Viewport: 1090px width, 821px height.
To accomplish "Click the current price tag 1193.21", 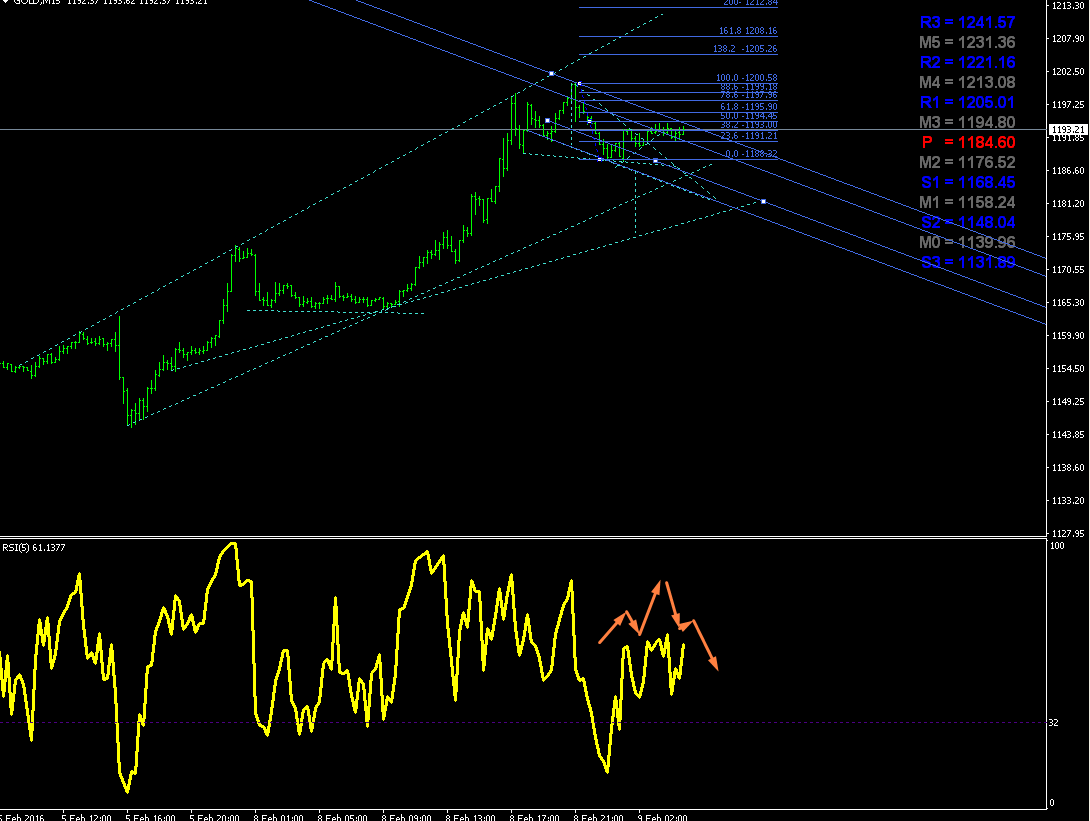I will 1068,130.
